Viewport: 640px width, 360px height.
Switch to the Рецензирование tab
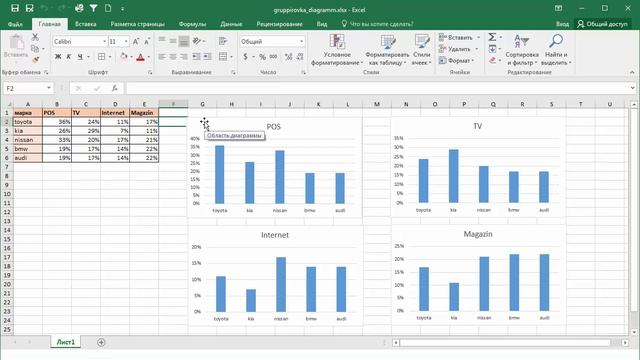click(x=279, y=24)
